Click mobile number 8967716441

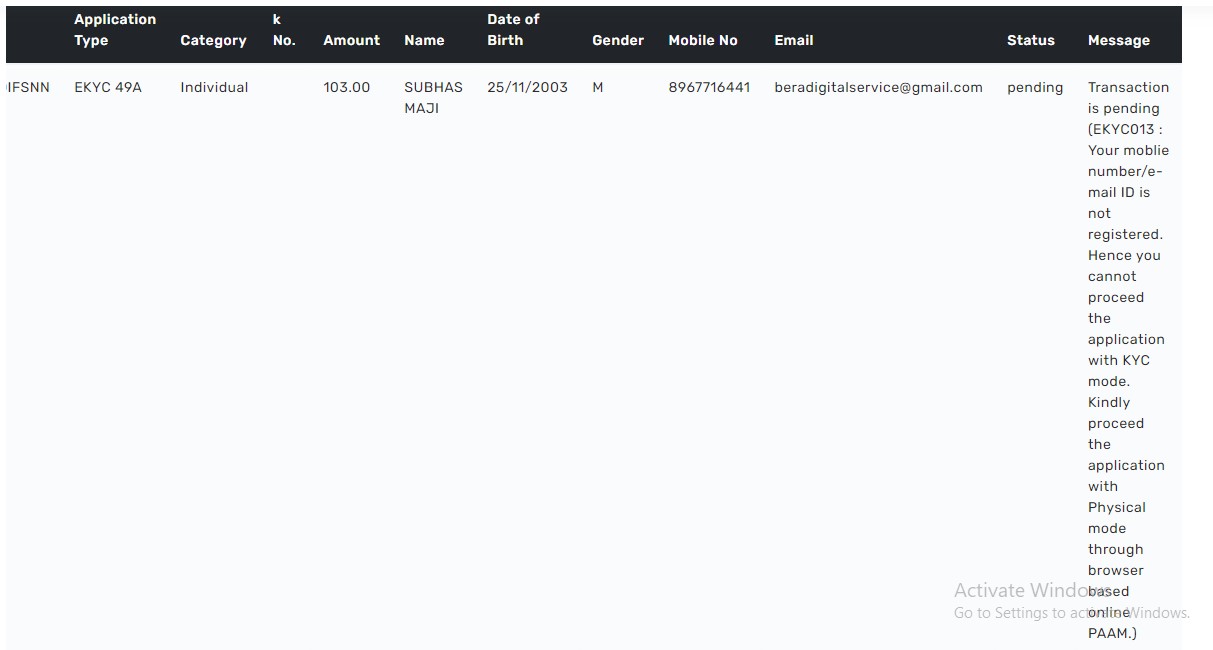coord(709,87)
